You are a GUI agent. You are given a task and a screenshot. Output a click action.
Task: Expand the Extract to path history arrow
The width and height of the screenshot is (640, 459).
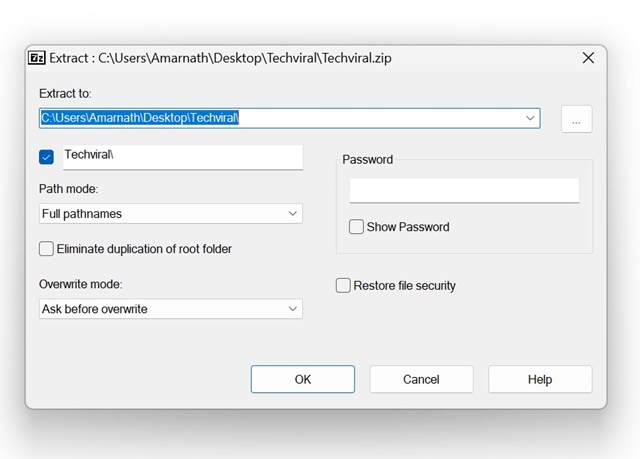click(x=530, y=118)
